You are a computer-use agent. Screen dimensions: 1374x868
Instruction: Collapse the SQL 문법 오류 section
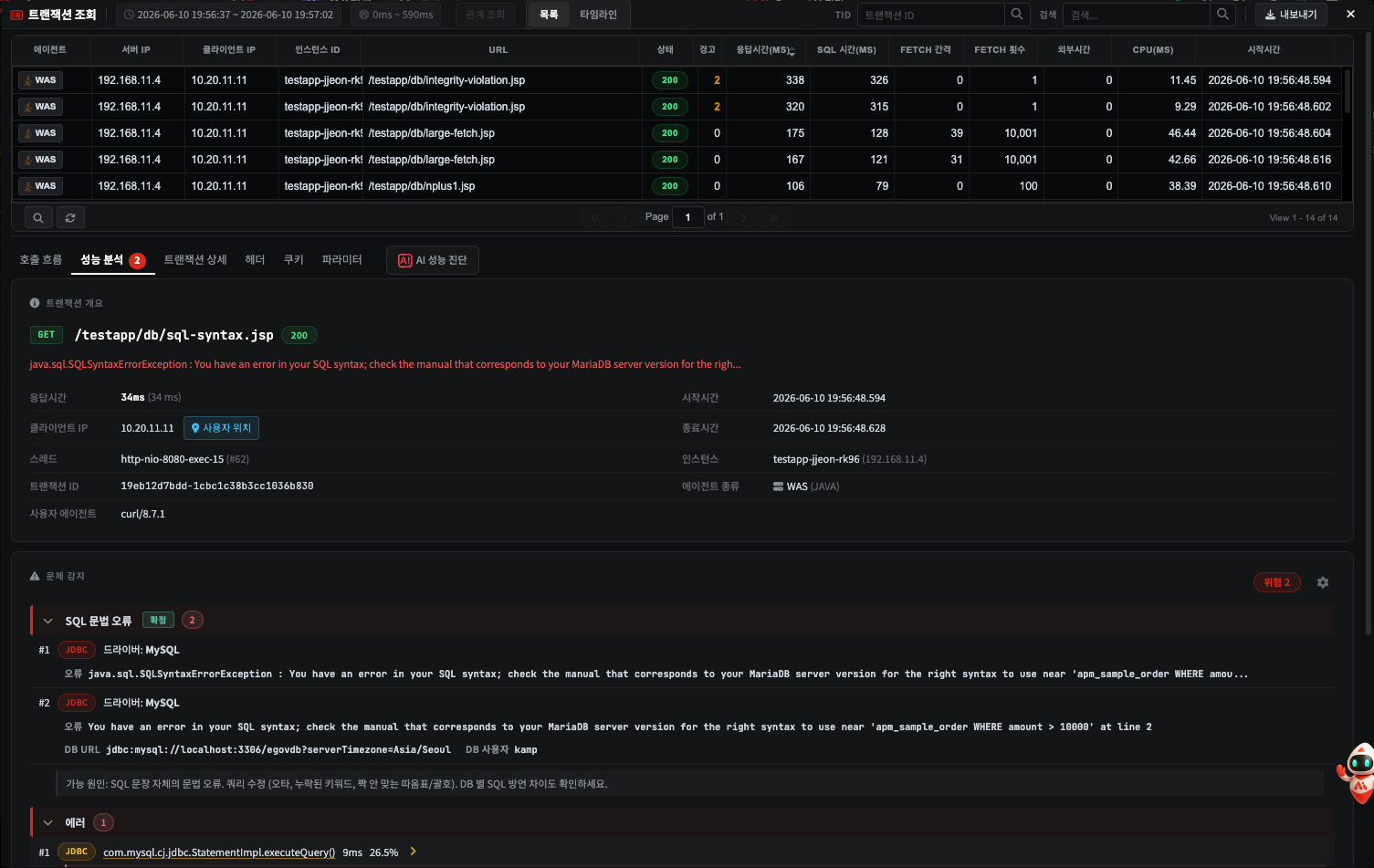pos(48,622)
